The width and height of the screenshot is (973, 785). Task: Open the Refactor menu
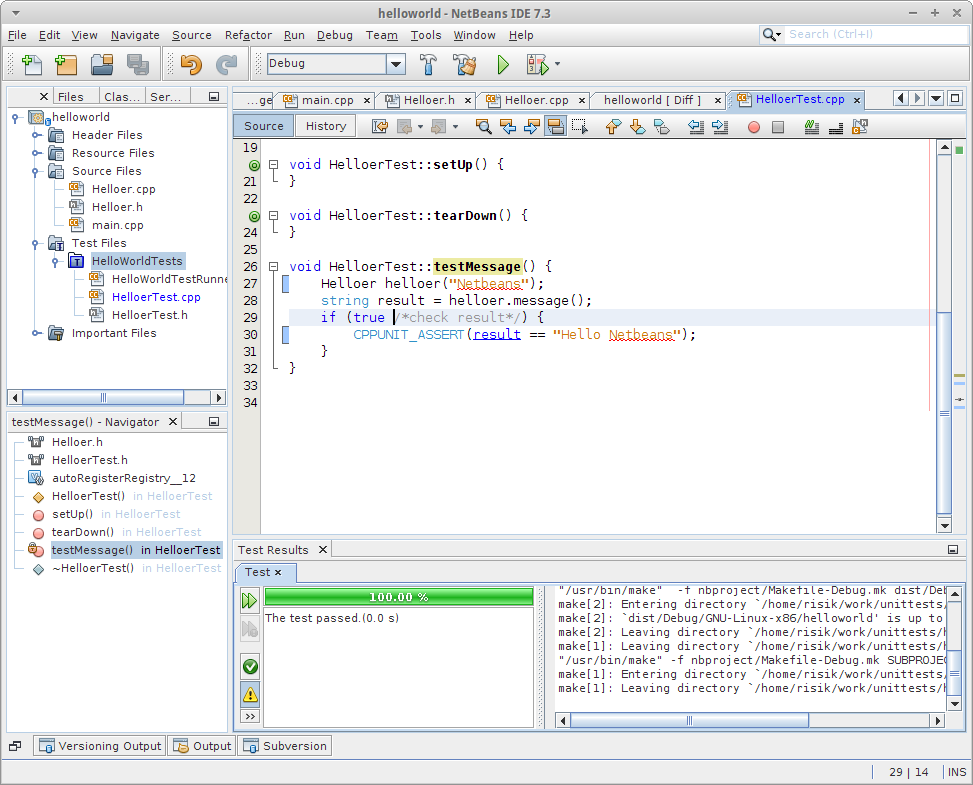point(248,35)
